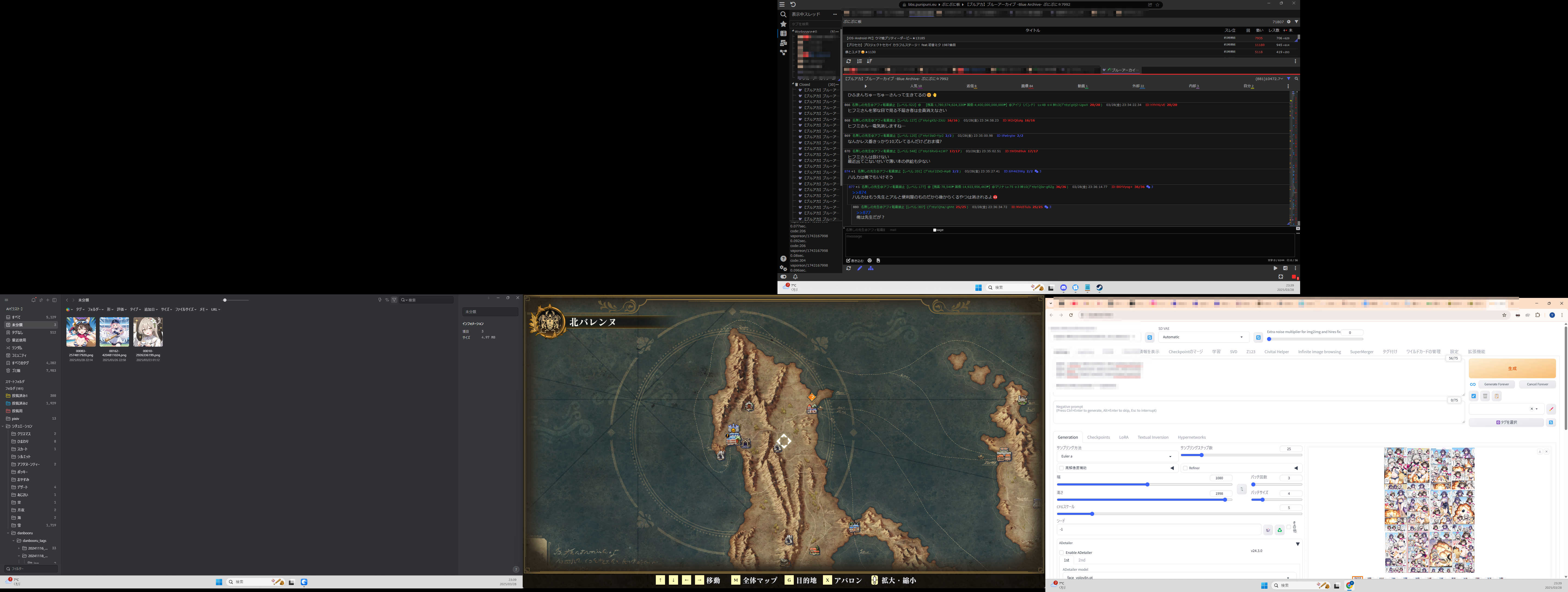Click the swap width-height icon
The image size is (1568, 592).
(x=1242, y=489)
